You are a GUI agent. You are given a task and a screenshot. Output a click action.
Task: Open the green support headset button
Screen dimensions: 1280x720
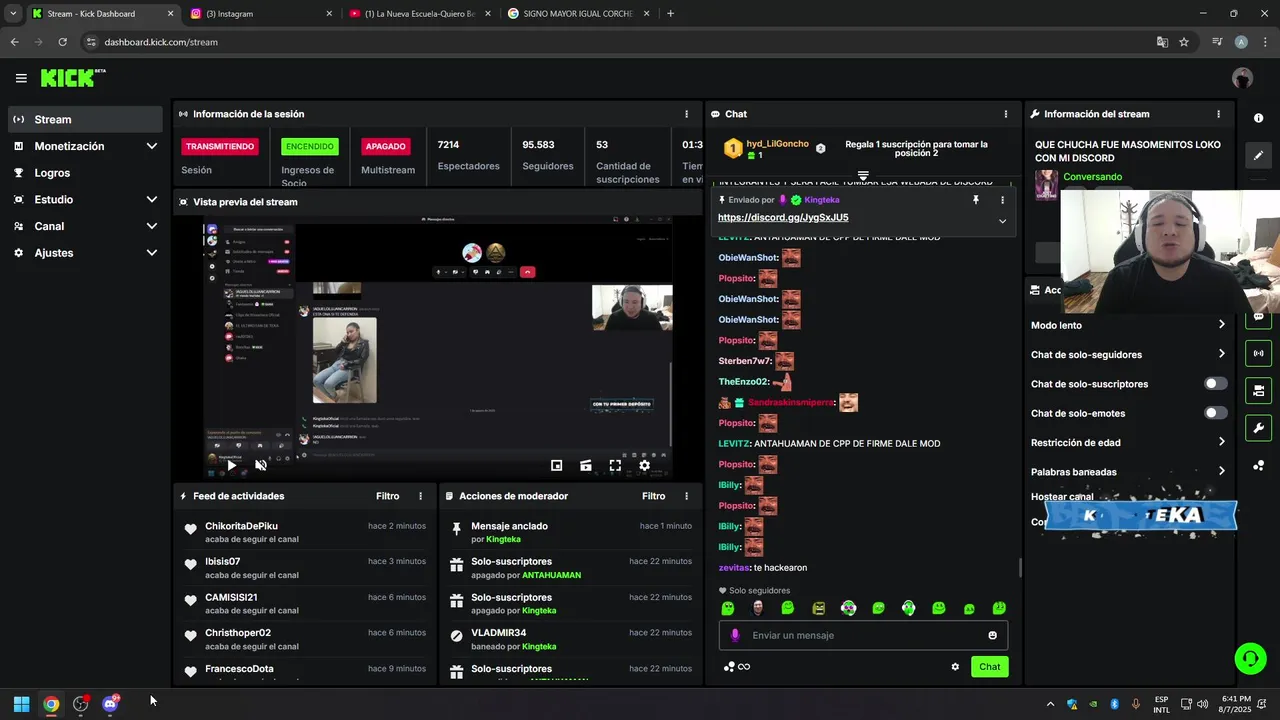click(1250, 658)
